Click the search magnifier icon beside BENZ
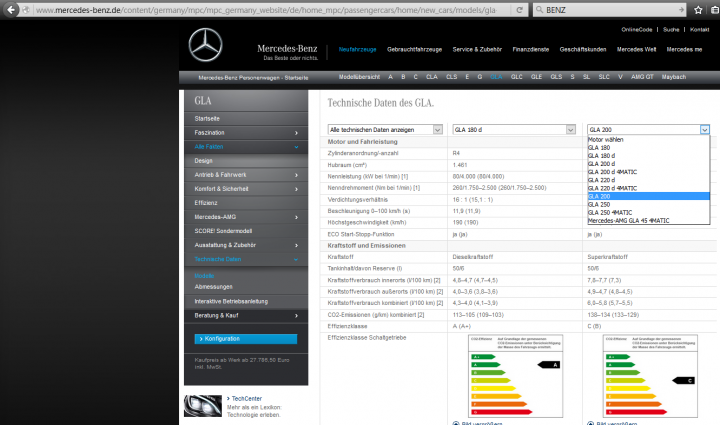This screenshot has height=425, width=720. (539, 10)
